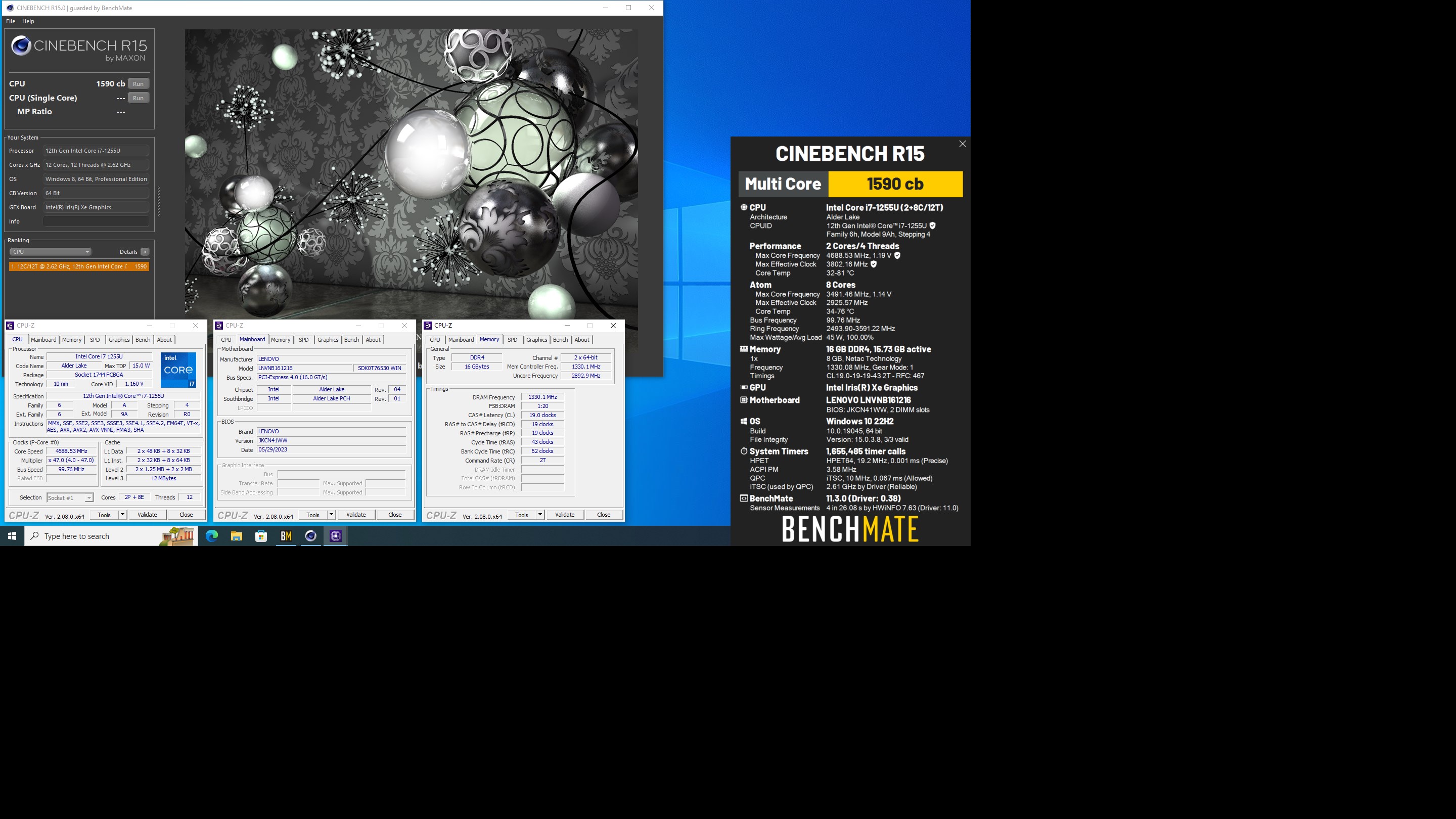Click the search highlights picture in taskbar
The image size is (1456, 819).
[178, 536]
